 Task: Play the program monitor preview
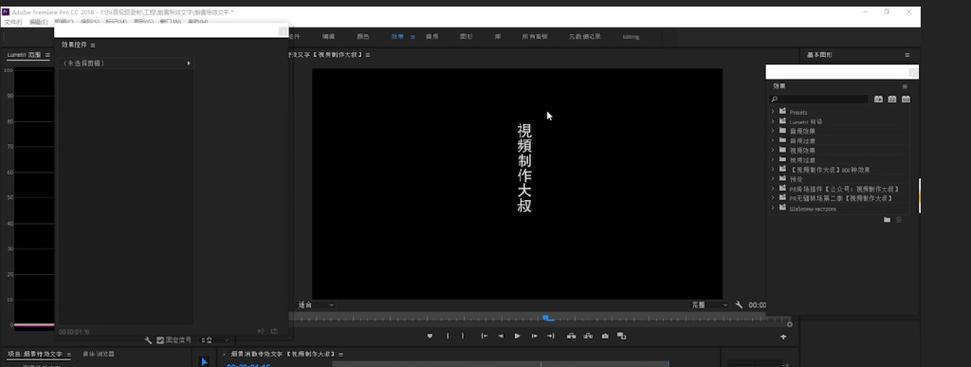pyautogui.click(x=517, y=336)
